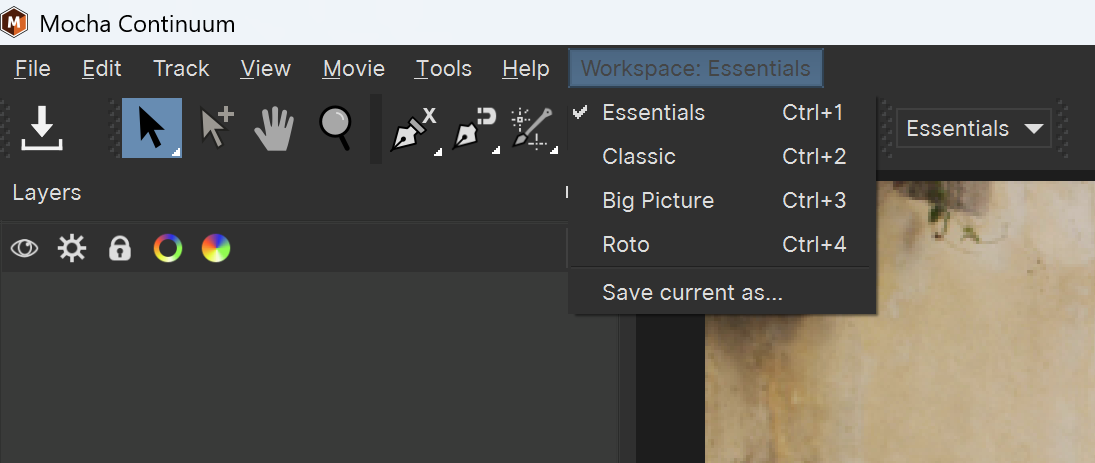Click the layer gear tracking icon
Image resolution: width=1095 pixels, height=463 pixels.
click(x=72, y=248)
